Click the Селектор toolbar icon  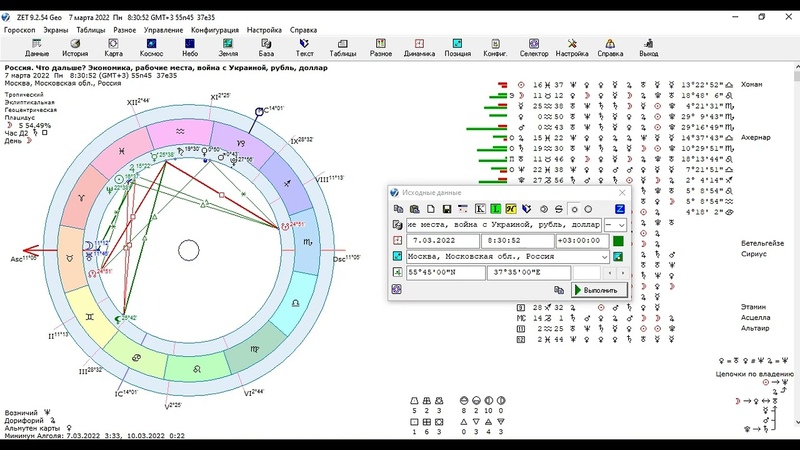pos(534,47)
